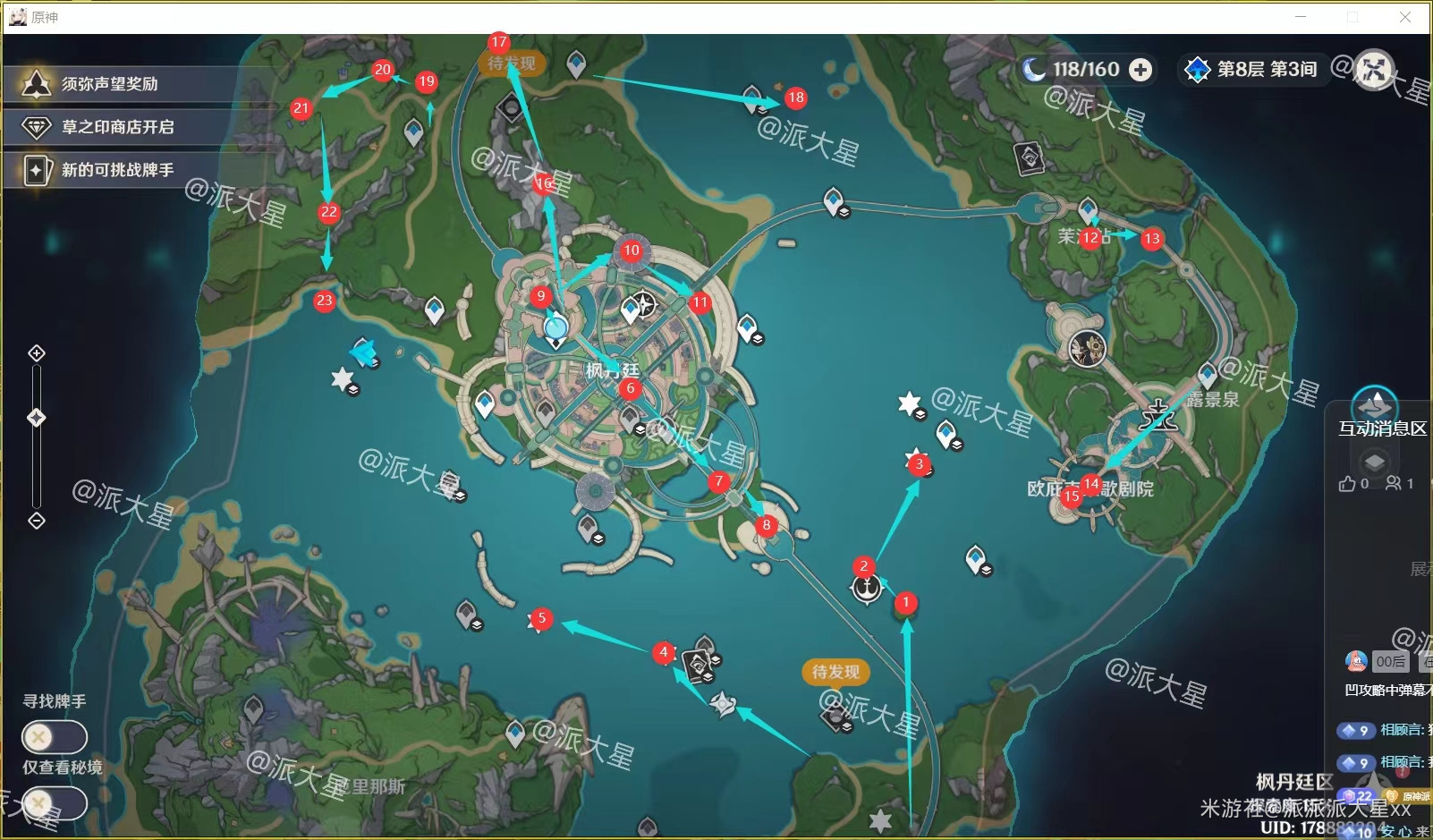The width and height of the screenshot is (1433, 840).
Task: Click the map zoom slider handle
Action: [37, 418]
